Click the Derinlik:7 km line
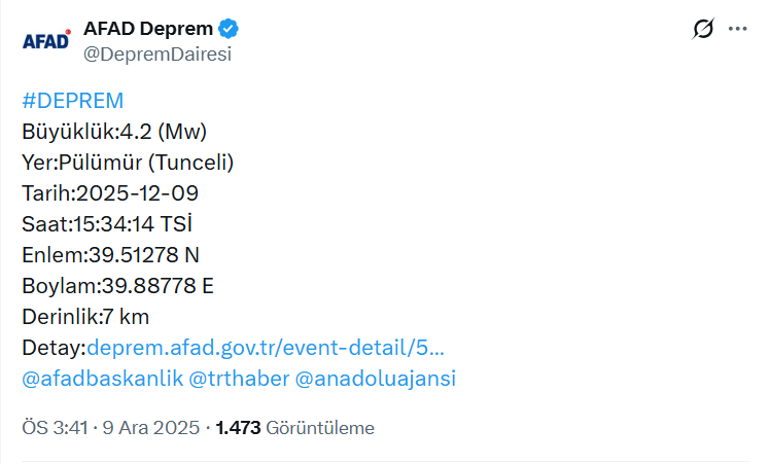770x464 pixels. pyautogui.click(x=85, y=317)
